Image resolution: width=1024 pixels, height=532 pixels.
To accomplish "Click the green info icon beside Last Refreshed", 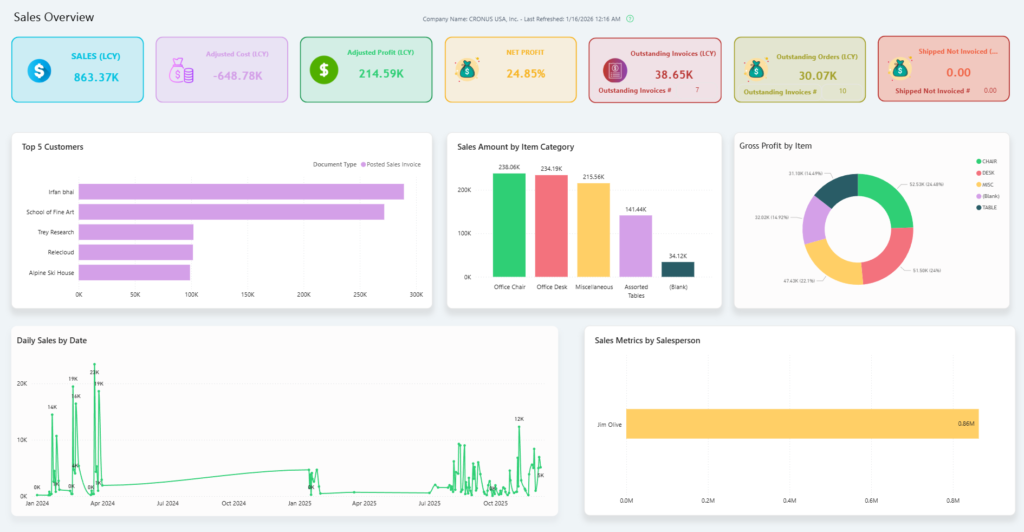I will click(x=630, y=19).
